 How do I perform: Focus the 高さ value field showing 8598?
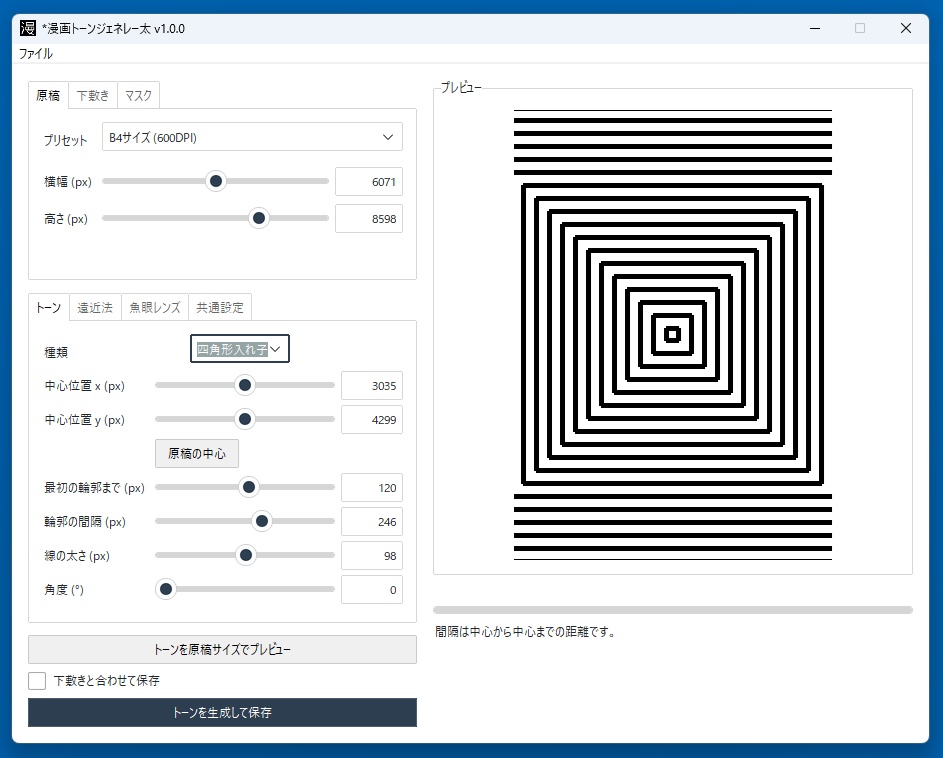(x=369, y=219)
